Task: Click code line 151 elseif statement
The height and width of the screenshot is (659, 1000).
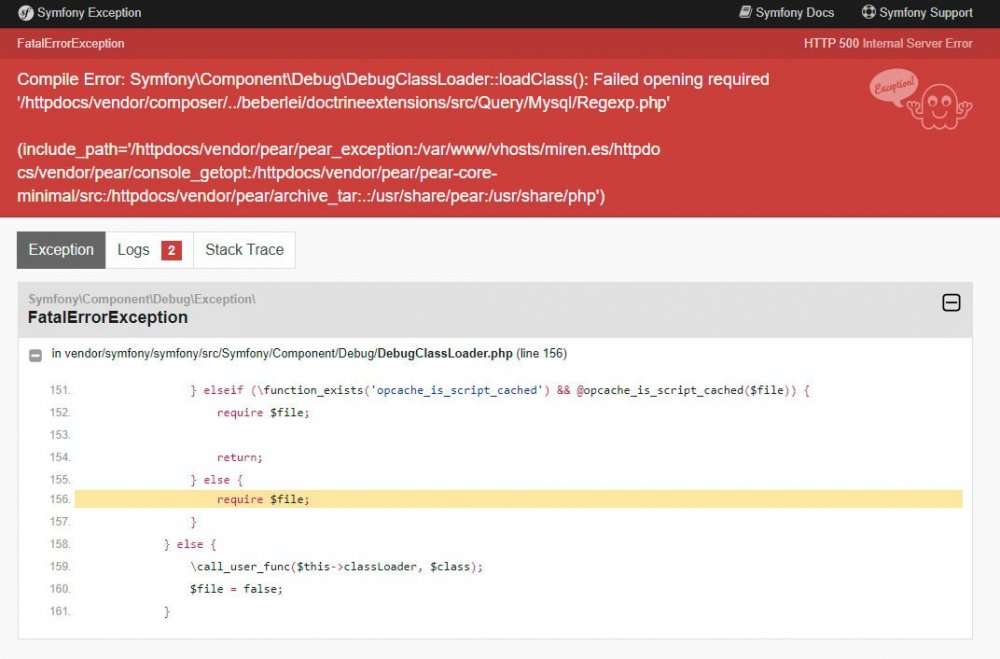Action: [x=499, y=390]
